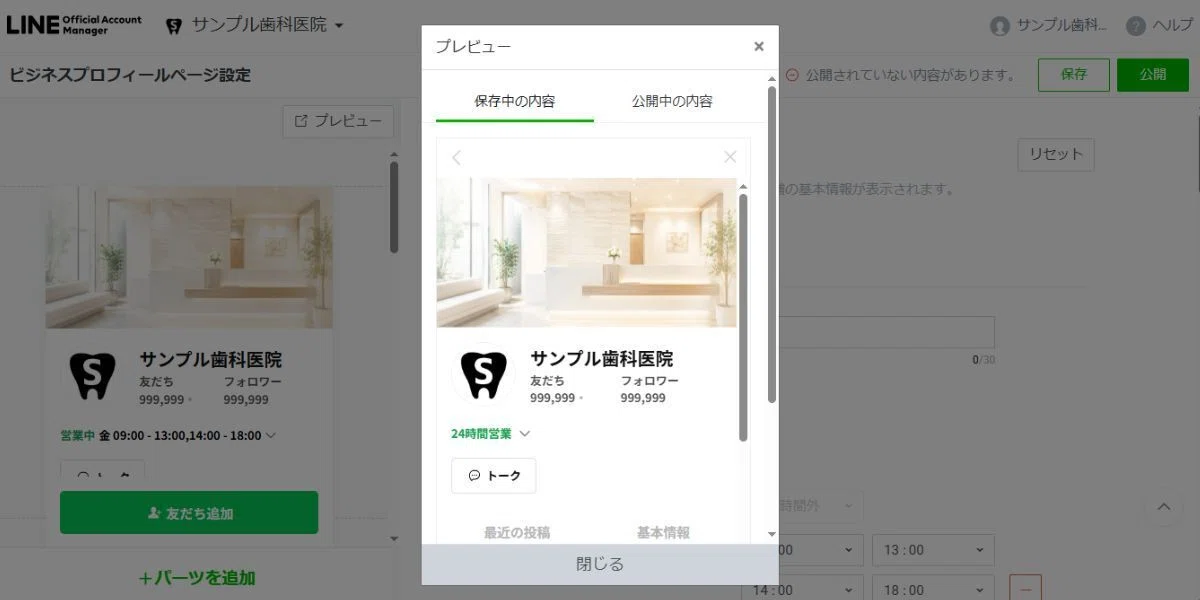Expand 24時間営業 hours chevron
This screenshot has height=600, width=1200.
click(525, 434)
